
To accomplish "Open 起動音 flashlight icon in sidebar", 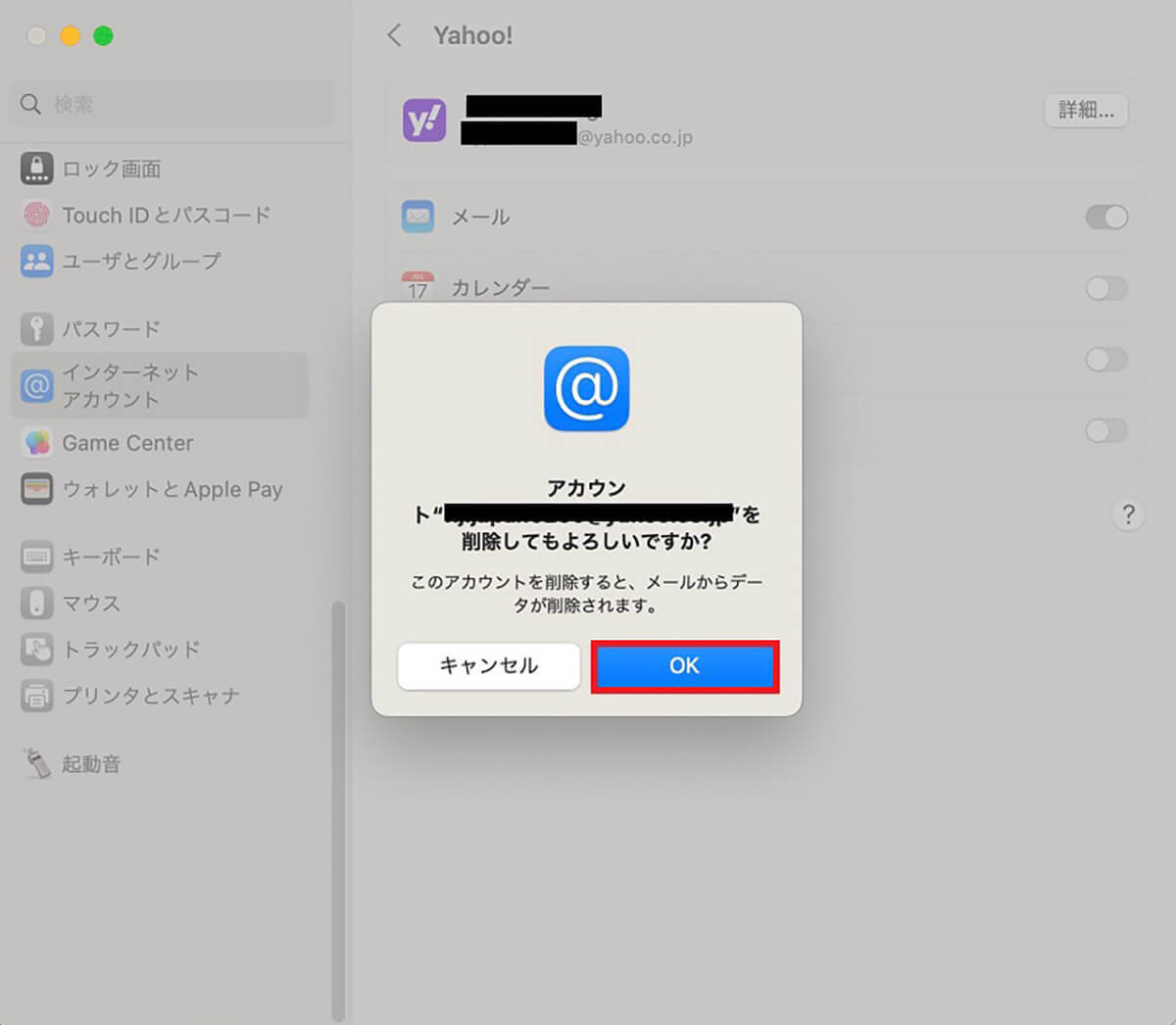I will click(37, 763).
